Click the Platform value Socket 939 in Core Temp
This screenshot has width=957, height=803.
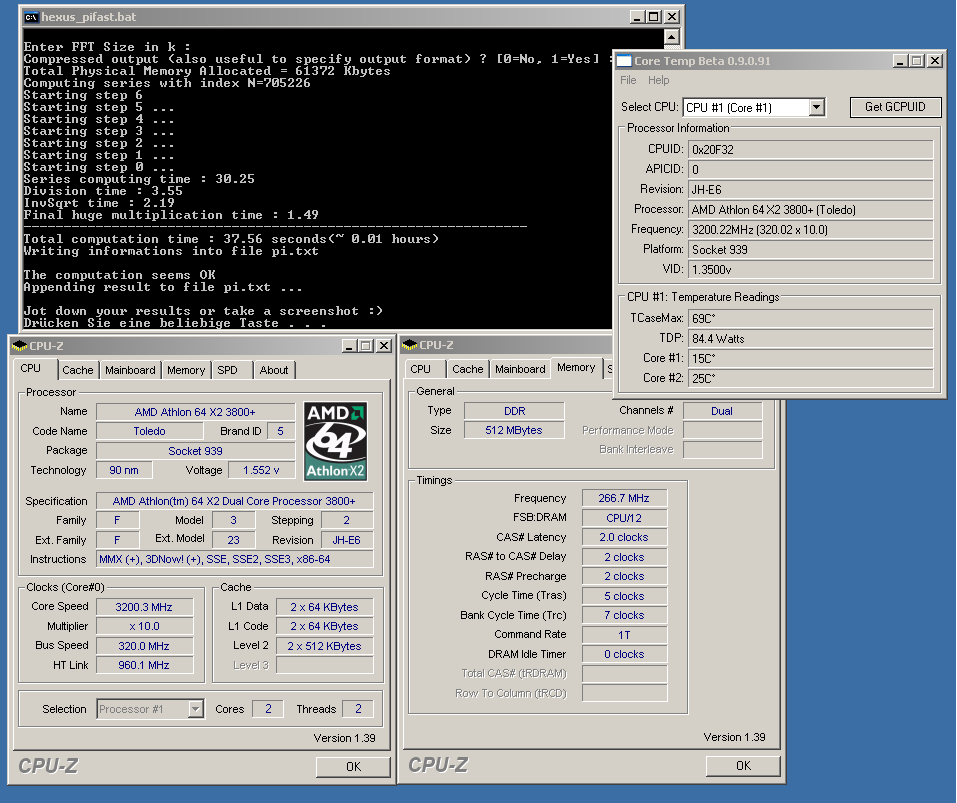click(x=811, y=250)
